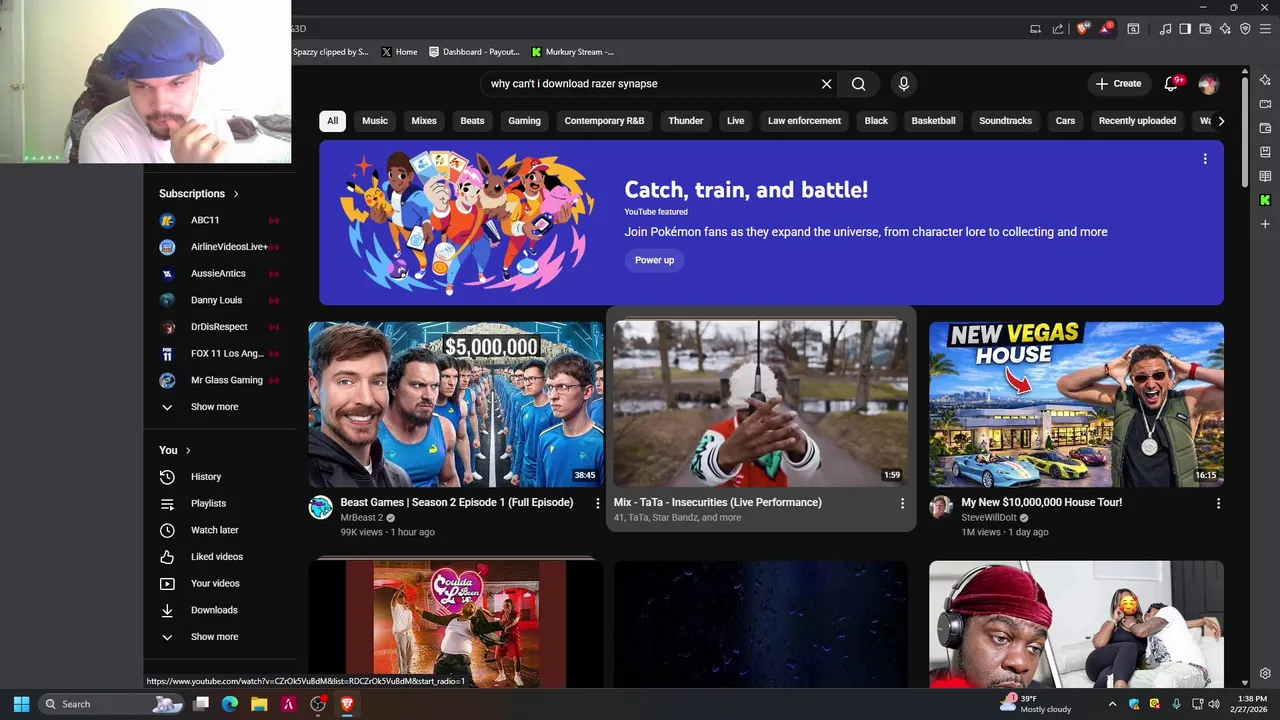This screenshot has width=1280, height=720.
Task: Open options for Vegas House Tour video
Action: pos(1218,504)
